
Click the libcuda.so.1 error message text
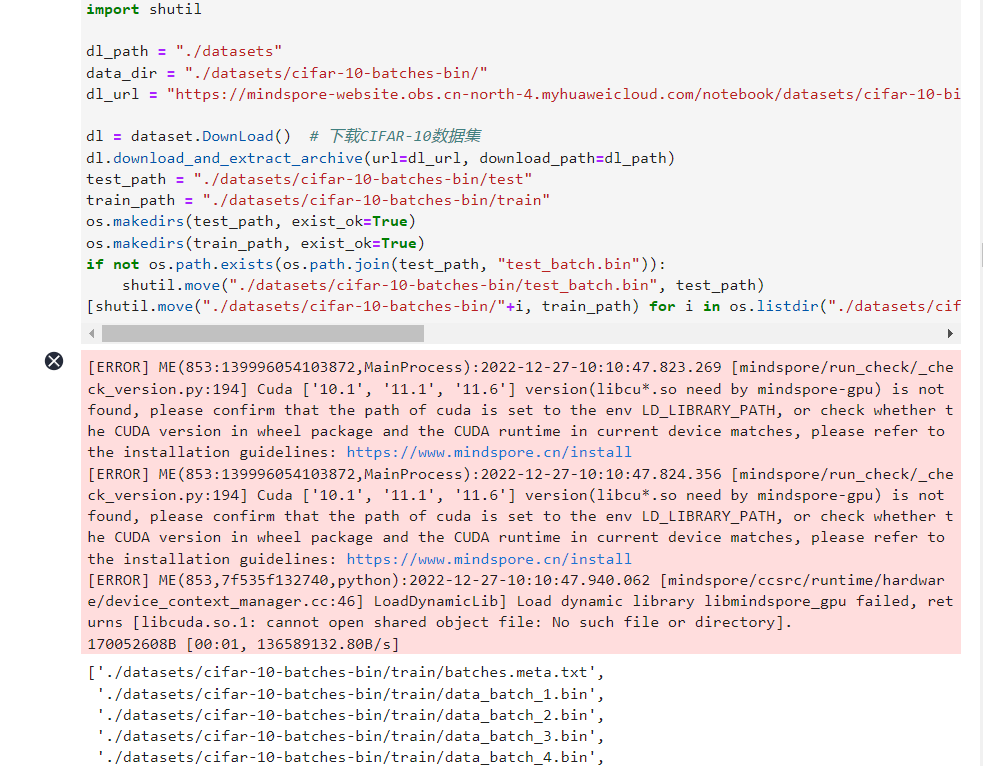coord(462,622)
